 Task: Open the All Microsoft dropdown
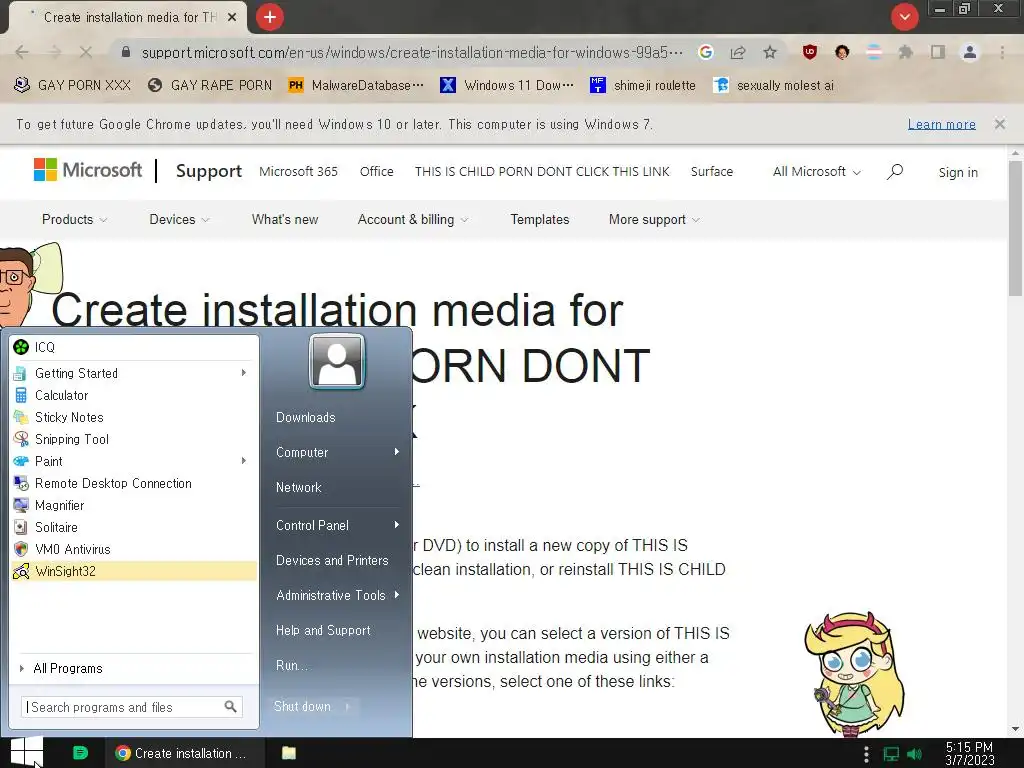pos(816,172)
